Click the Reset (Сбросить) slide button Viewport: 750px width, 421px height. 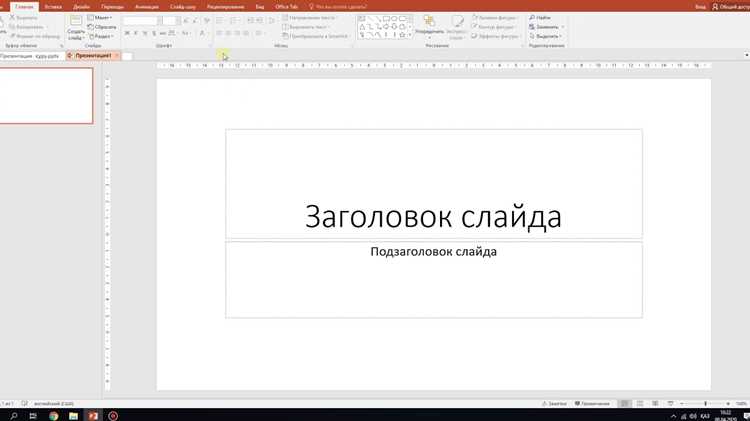click(102, 27)
